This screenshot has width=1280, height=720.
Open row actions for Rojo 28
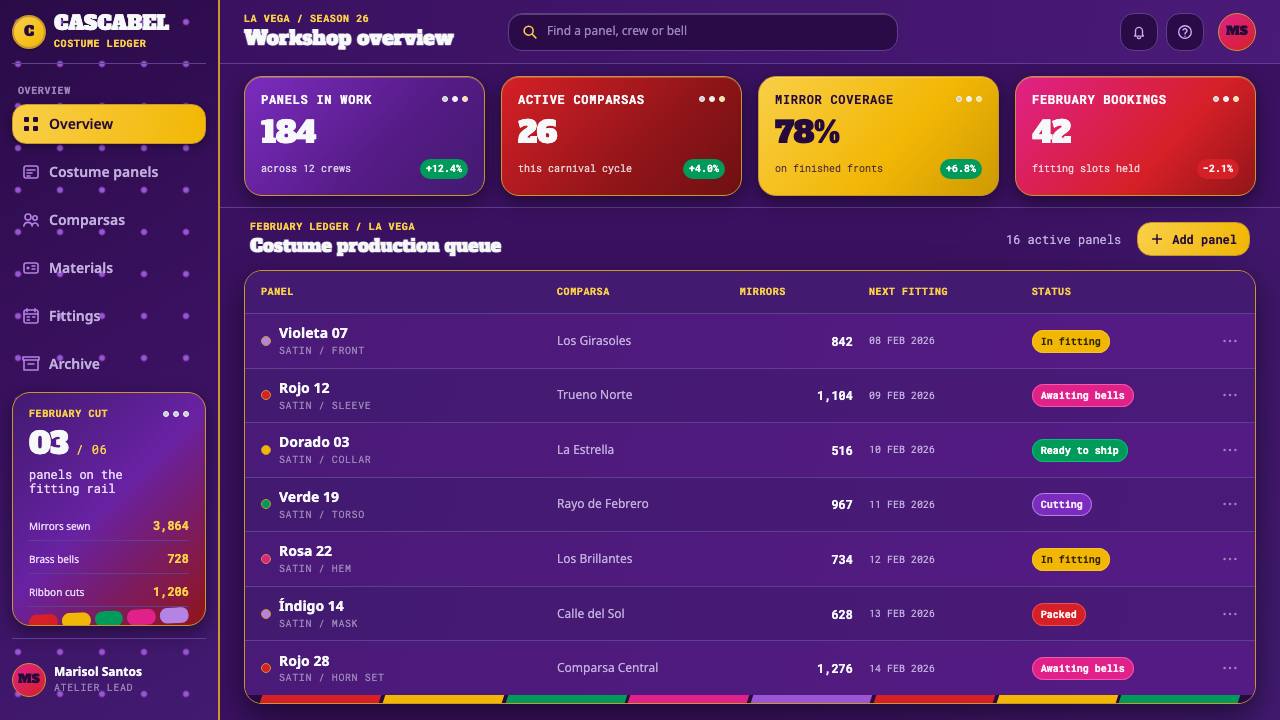coord(1230,668)
